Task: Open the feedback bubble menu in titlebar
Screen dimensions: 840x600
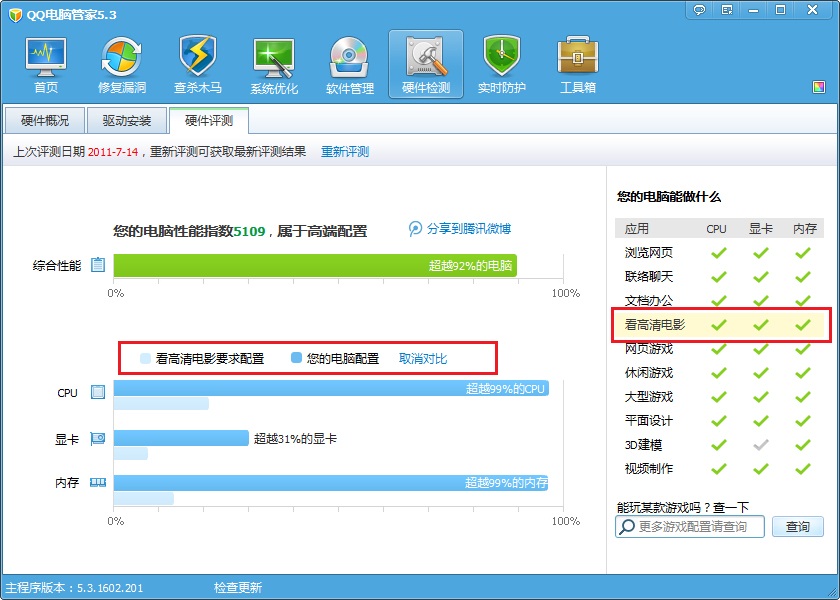Action: coord(699,10)
